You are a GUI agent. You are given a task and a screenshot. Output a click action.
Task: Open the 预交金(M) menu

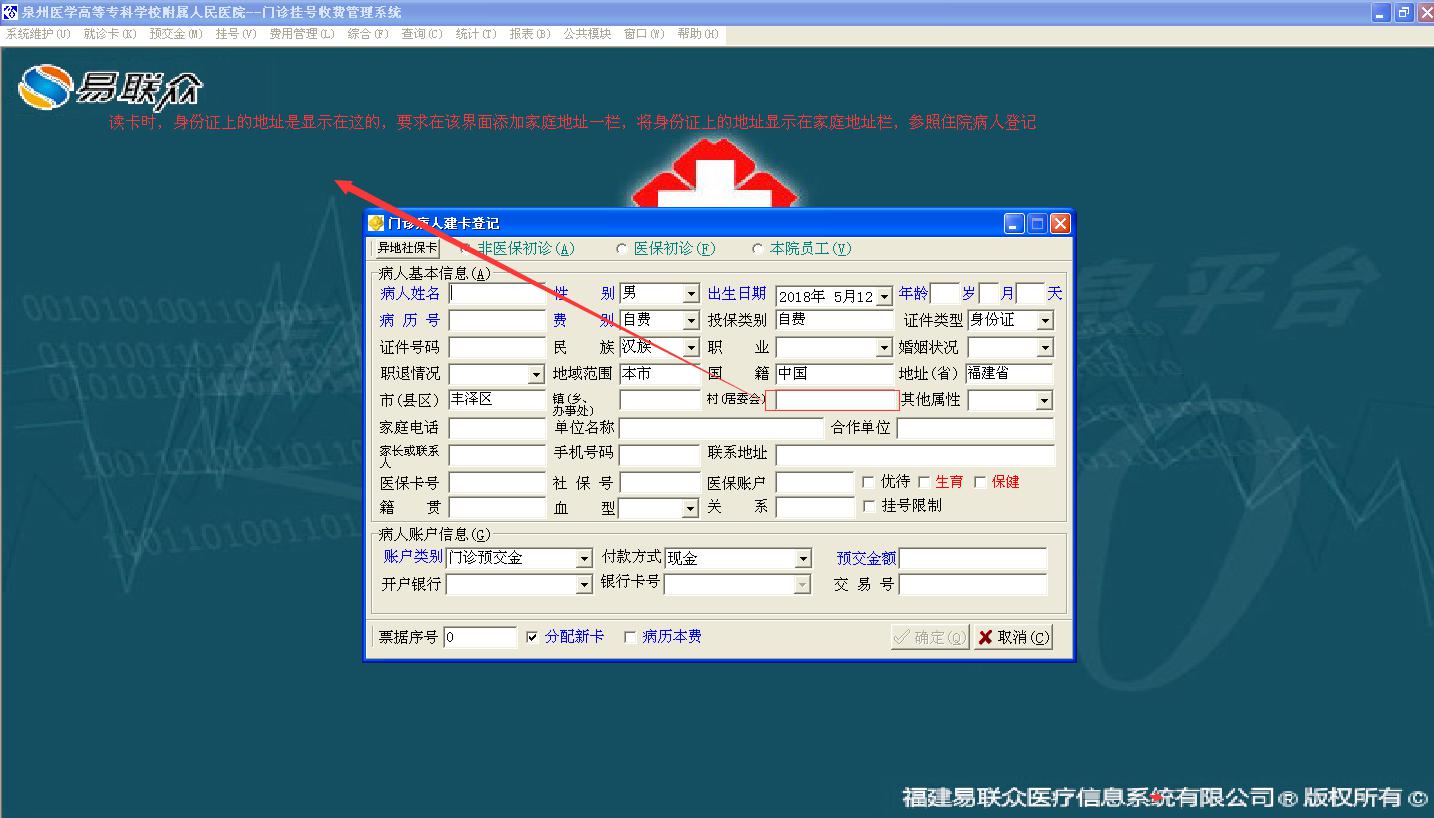(x=176, y=34)
